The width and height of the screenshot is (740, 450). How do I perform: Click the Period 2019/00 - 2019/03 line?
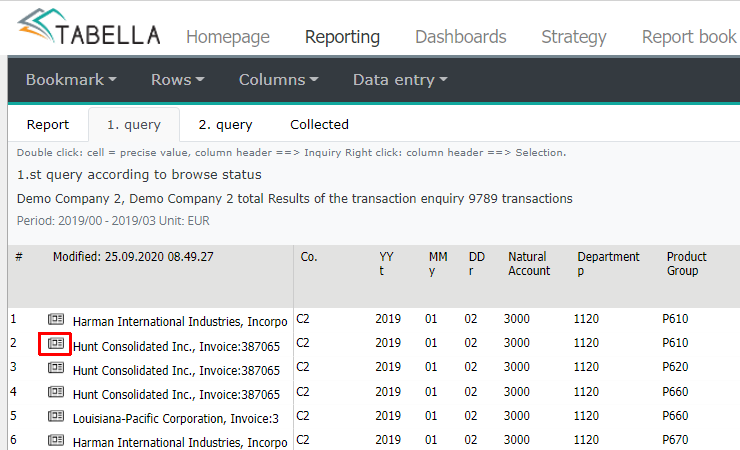[x=113, y=221]
